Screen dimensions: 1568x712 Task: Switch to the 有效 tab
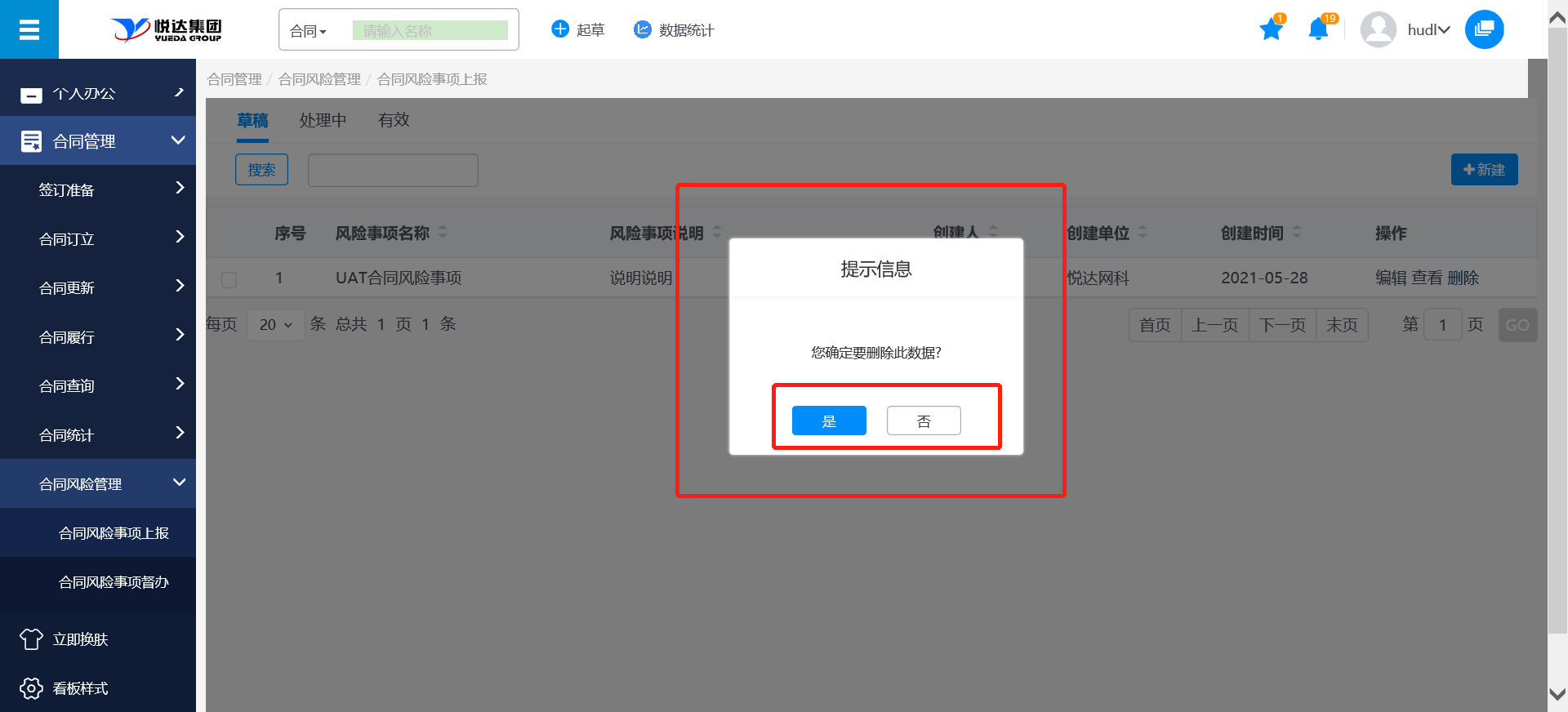click(x=394, y=120)
